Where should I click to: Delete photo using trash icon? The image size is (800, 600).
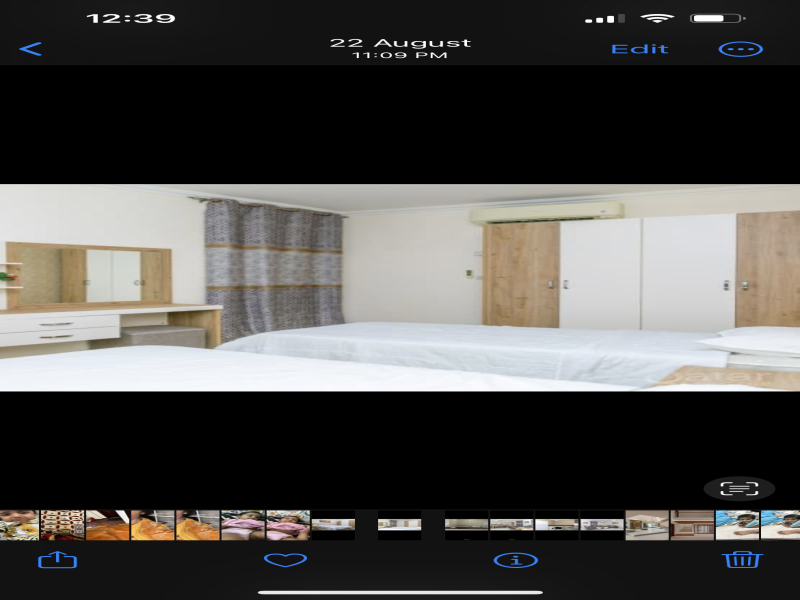[x=742, y=560]
